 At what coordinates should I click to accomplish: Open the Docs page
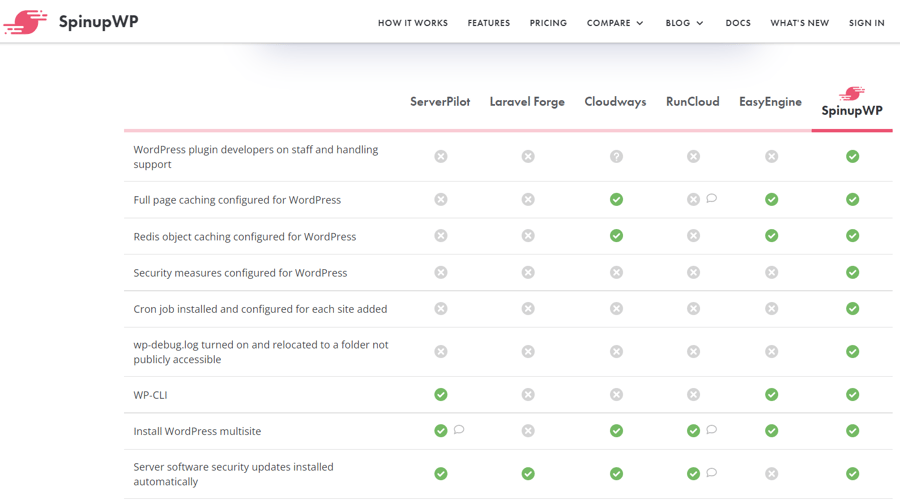coord(738,23)
